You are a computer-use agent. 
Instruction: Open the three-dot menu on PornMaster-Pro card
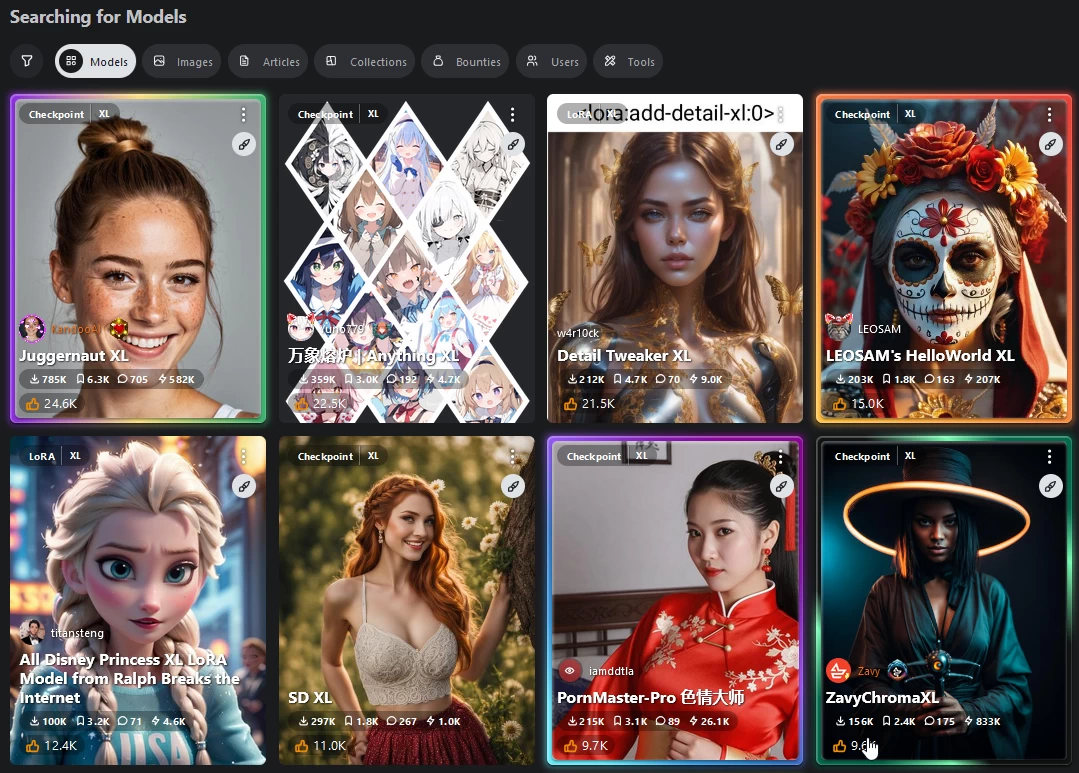781,456
